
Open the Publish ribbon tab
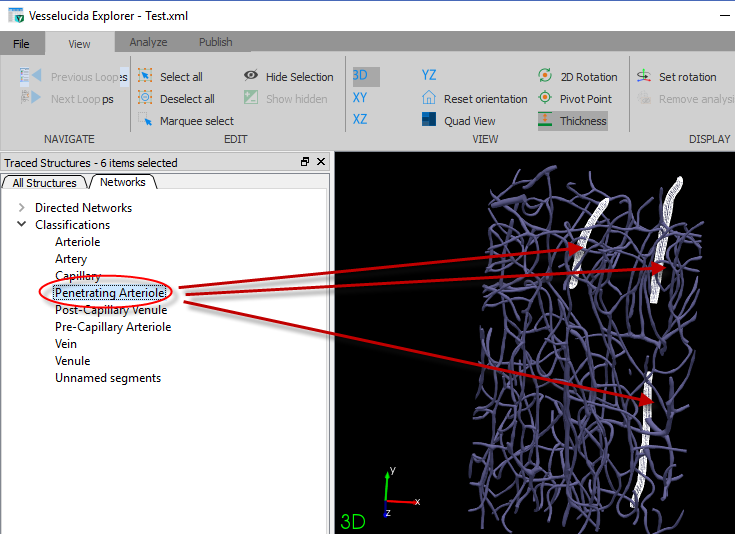click(x=216, y=42)
